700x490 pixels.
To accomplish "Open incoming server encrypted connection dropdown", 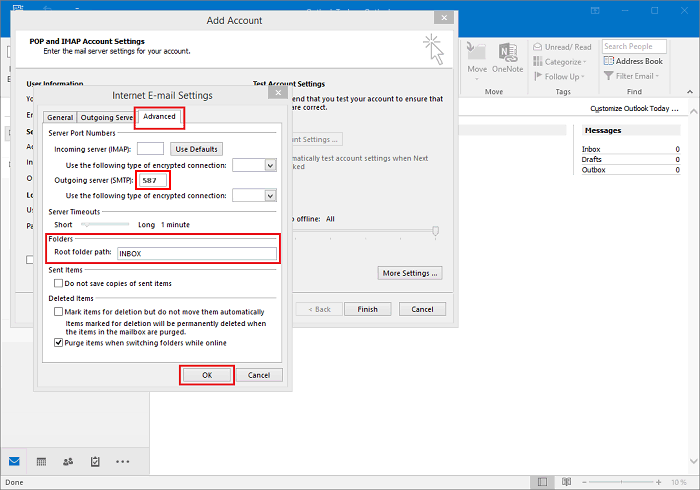I will (x=270, y=166).
